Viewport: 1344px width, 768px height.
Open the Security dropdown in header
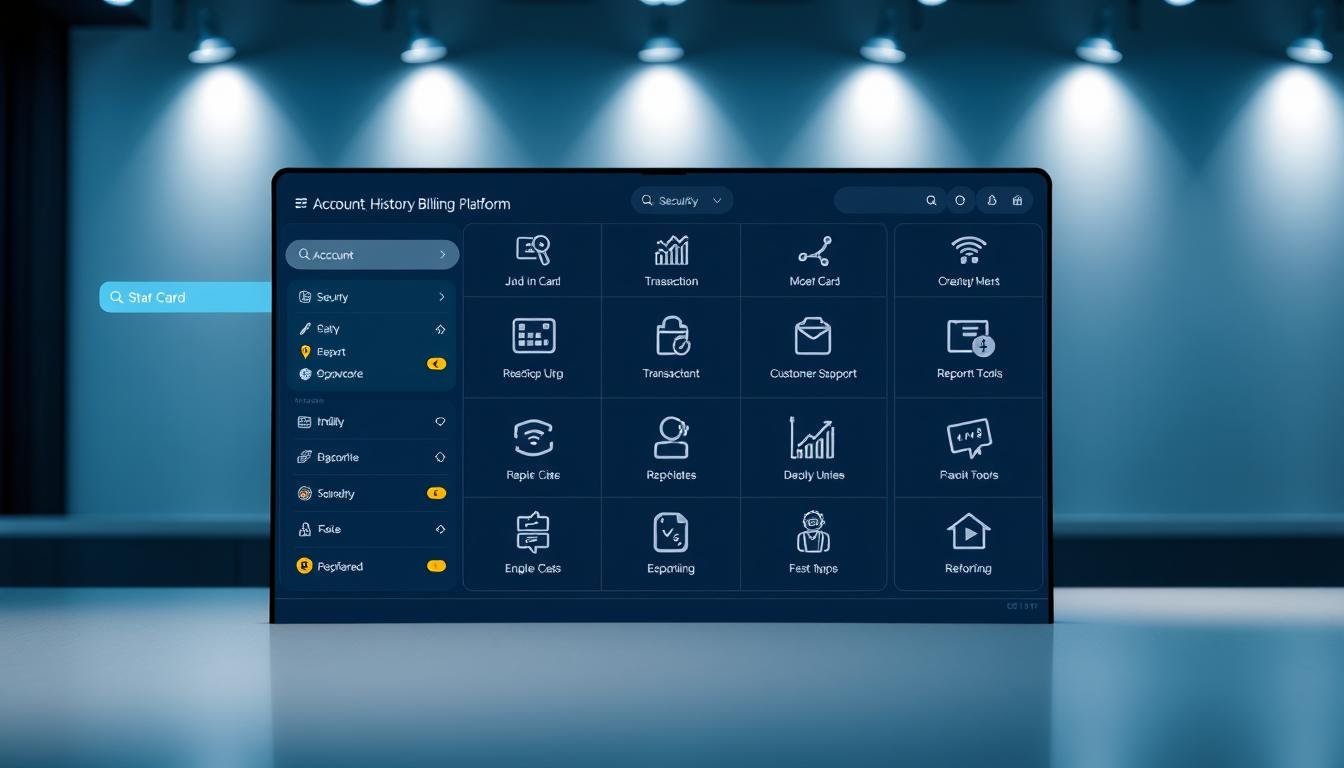pyautogui.click(x=682, y=201)
